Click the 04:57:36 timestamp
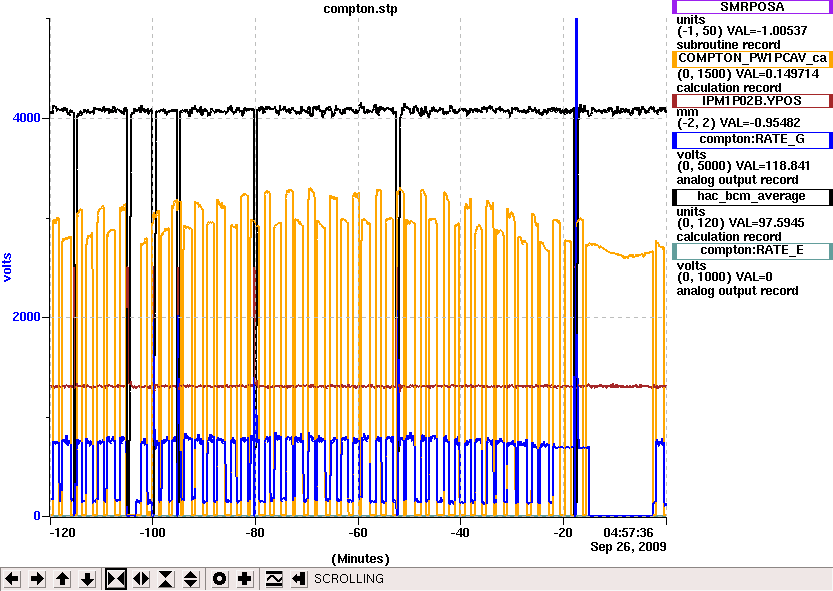 (628, 533)
